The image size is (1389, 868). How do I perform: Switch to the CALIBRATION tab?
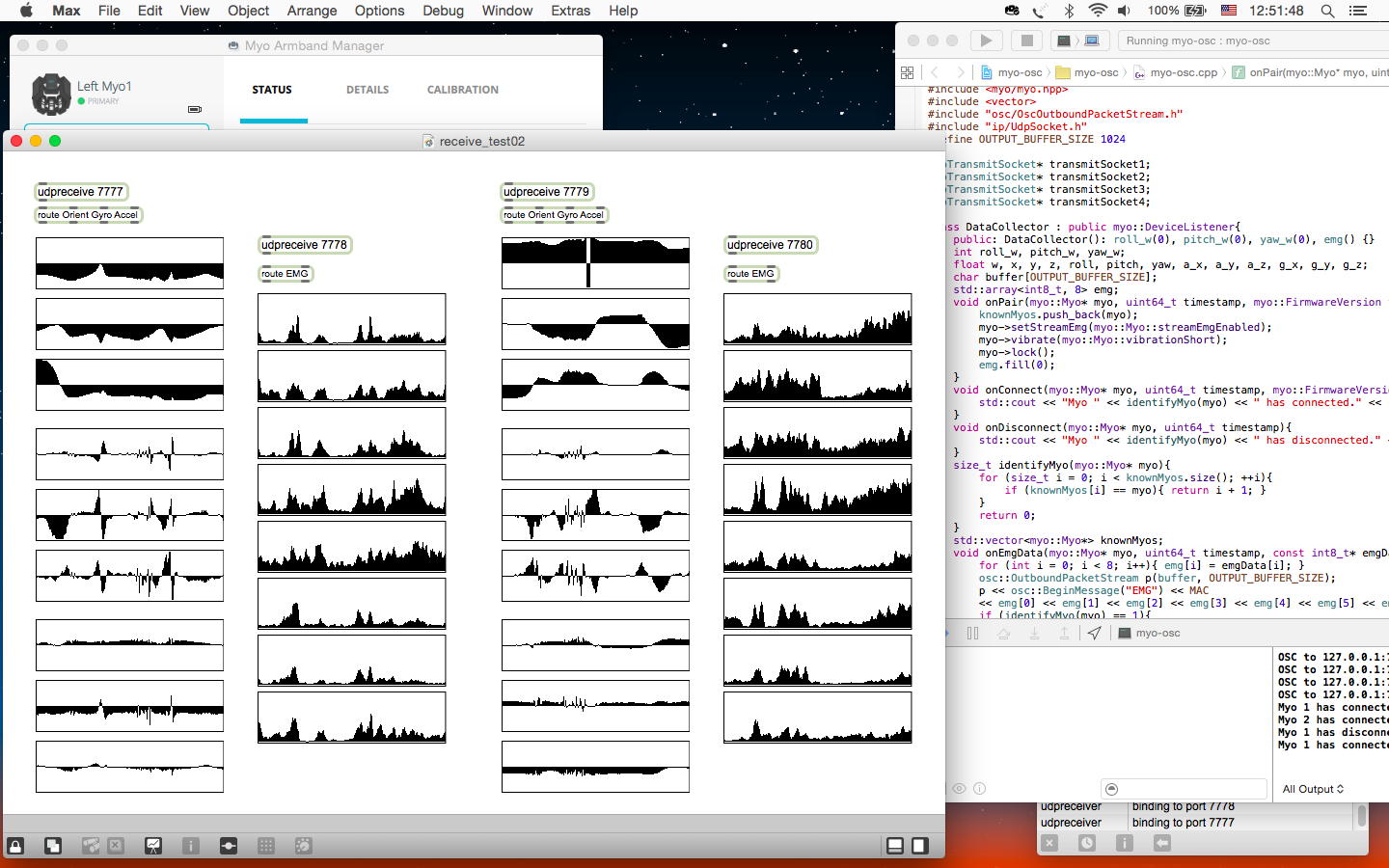[462, 90]
